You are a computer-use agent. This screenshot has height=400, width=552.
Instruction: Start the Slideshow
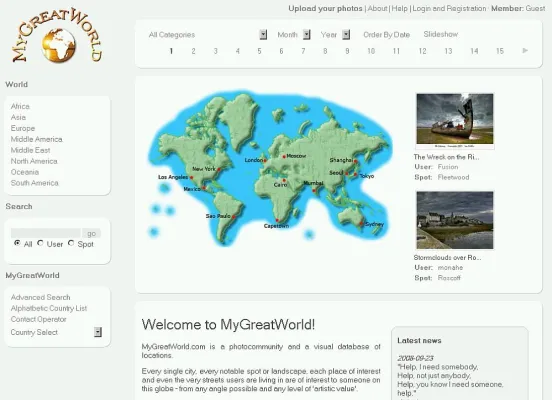[x=441, y=34]
